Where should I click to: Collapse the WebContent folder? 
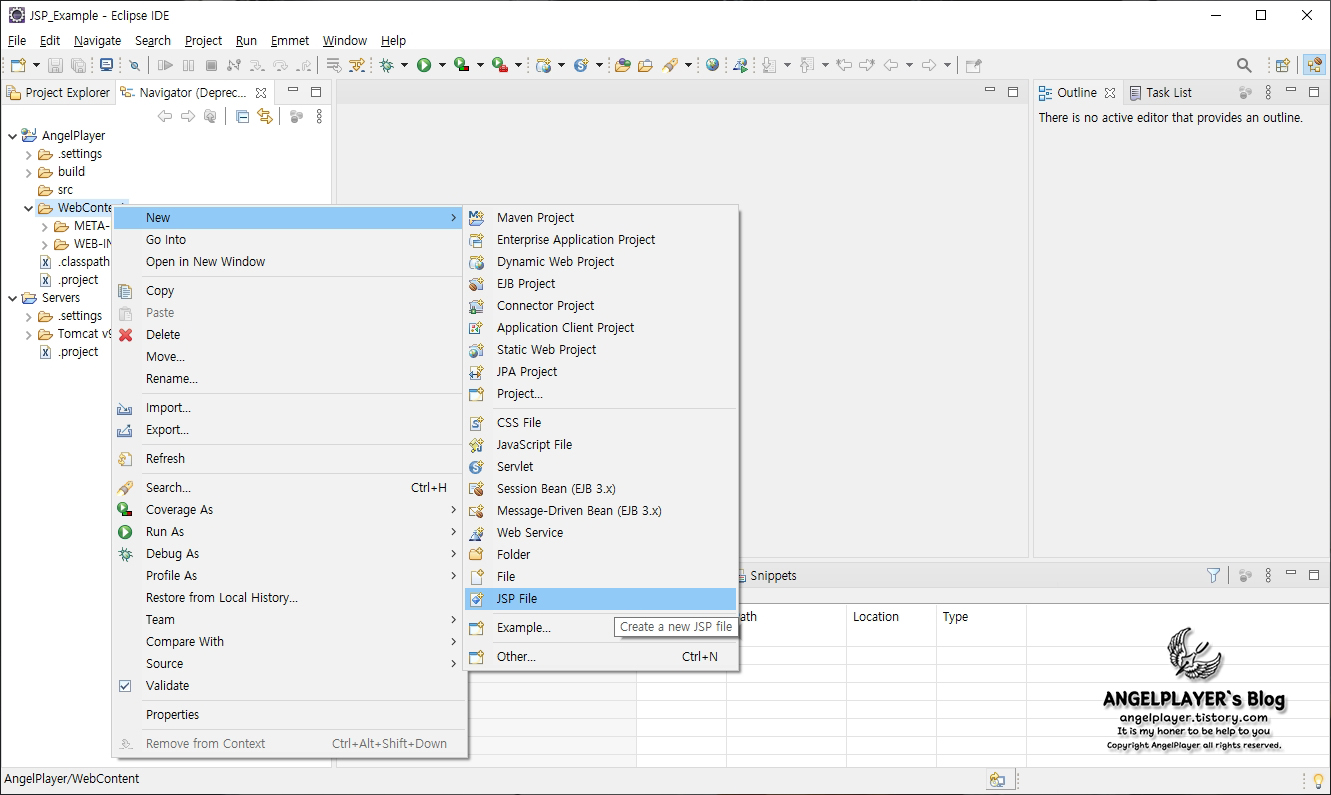tap(29, 209)
